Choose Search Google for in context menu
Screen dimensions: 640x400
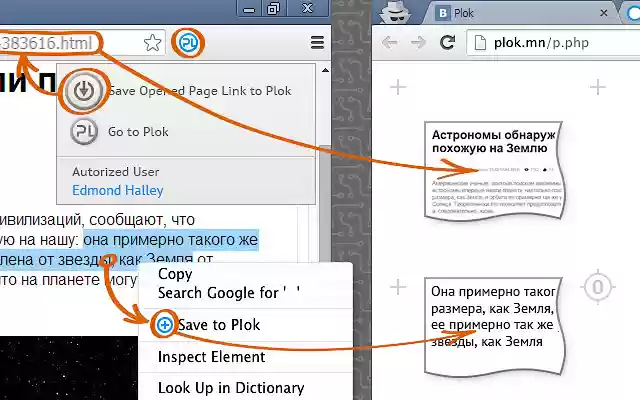point(229,293)
